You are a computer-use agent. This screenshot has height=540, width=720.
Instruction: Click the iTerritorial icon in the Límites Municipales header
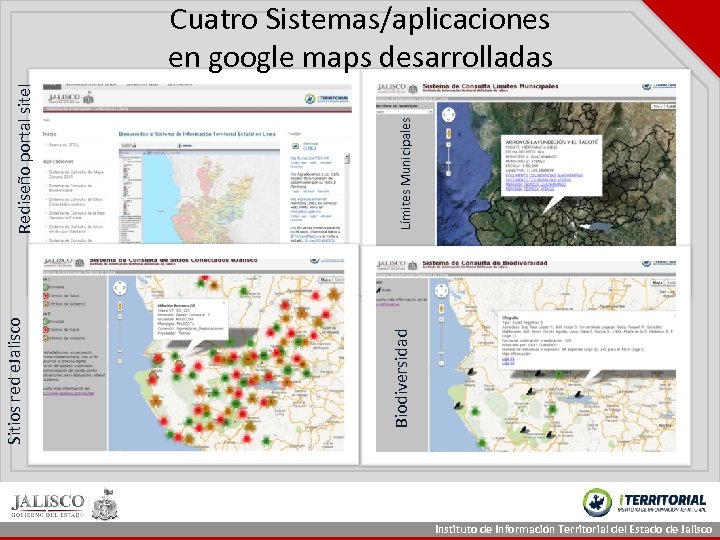click(647, 86)
